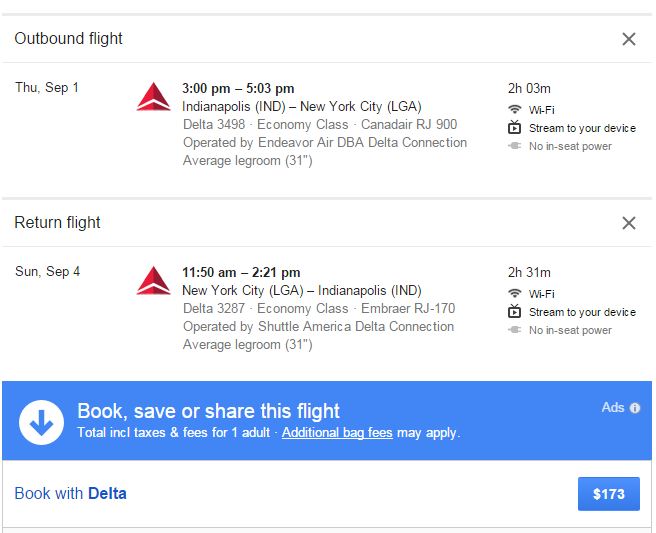Click outbound No in-seat power icon
Screen dimensions: 656x533
tap(515, 146)
